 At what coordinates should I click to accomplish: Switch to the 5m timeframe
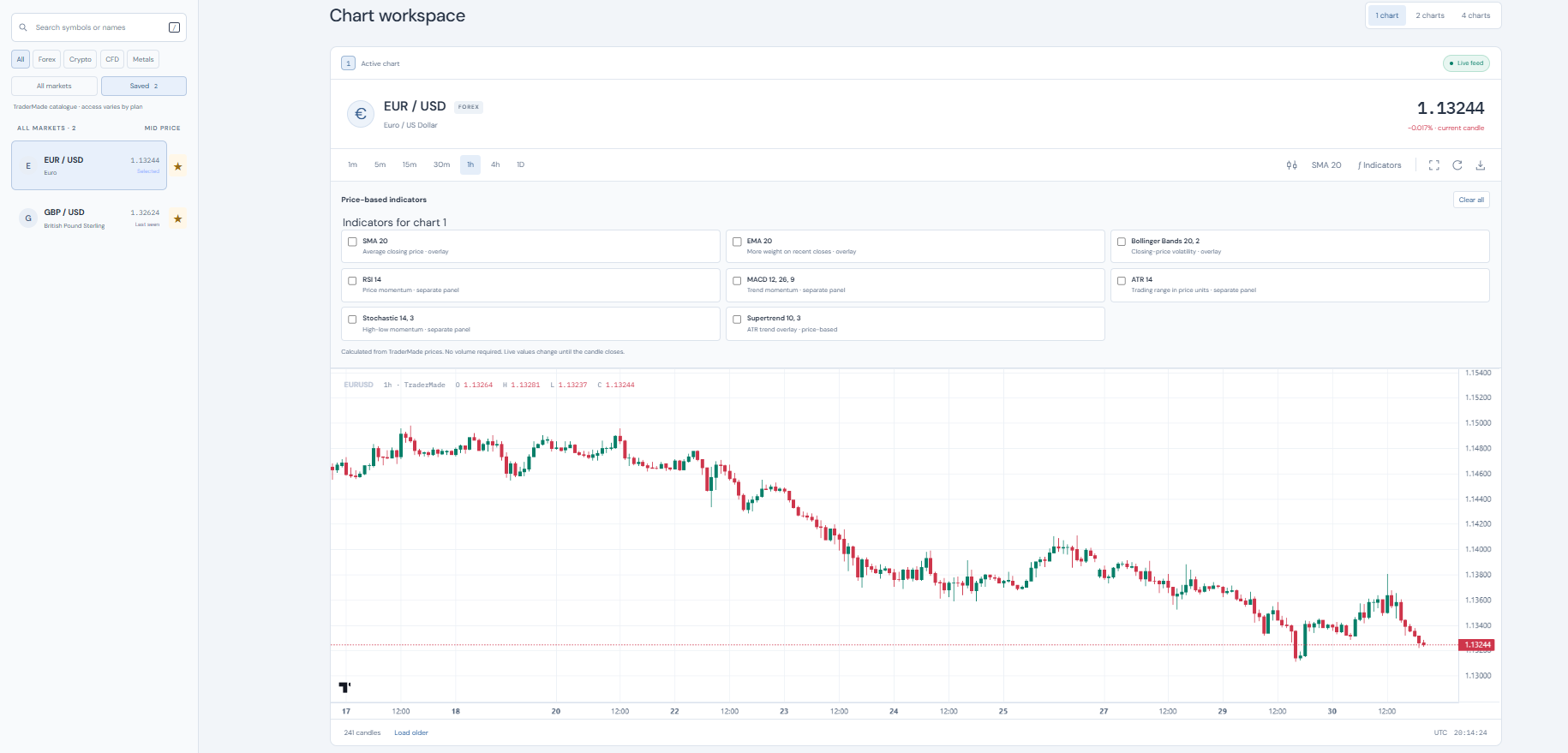[x=380, y=164]
